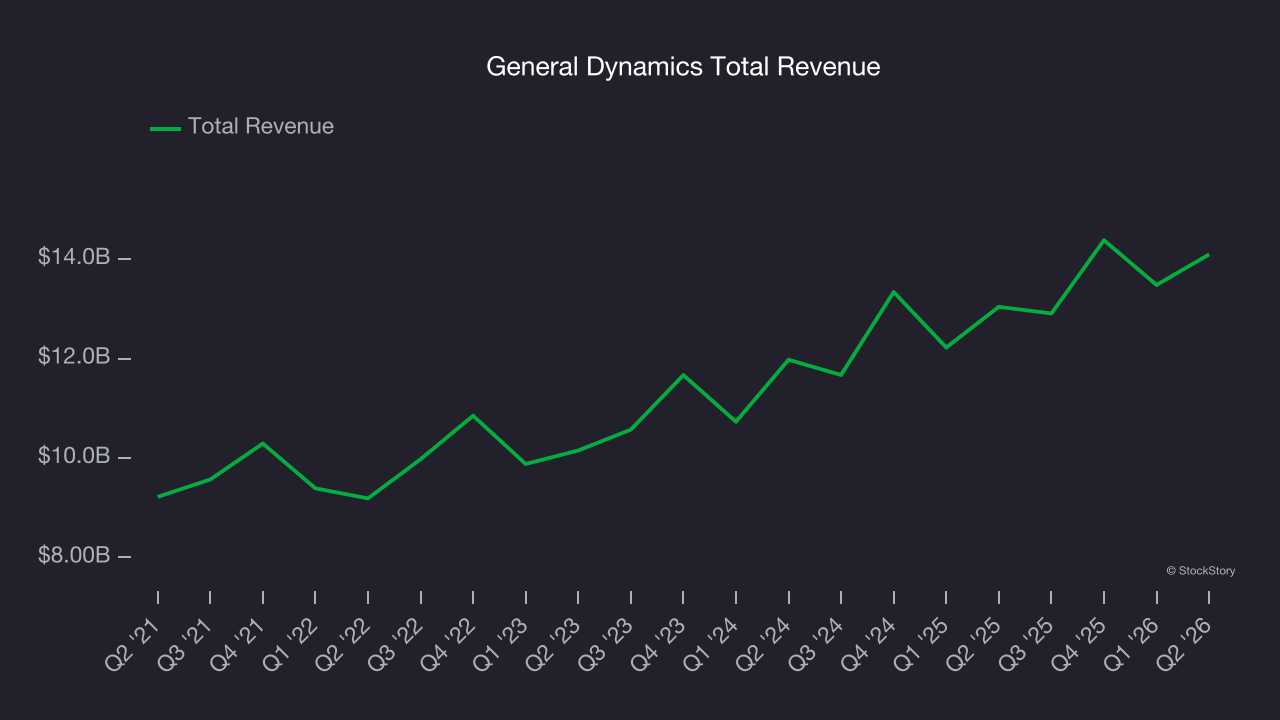Click the '$8.00B' y-axis label
Image resolution: width=1280 pixels, height=720 pixels.
click(x=74, y=555)
